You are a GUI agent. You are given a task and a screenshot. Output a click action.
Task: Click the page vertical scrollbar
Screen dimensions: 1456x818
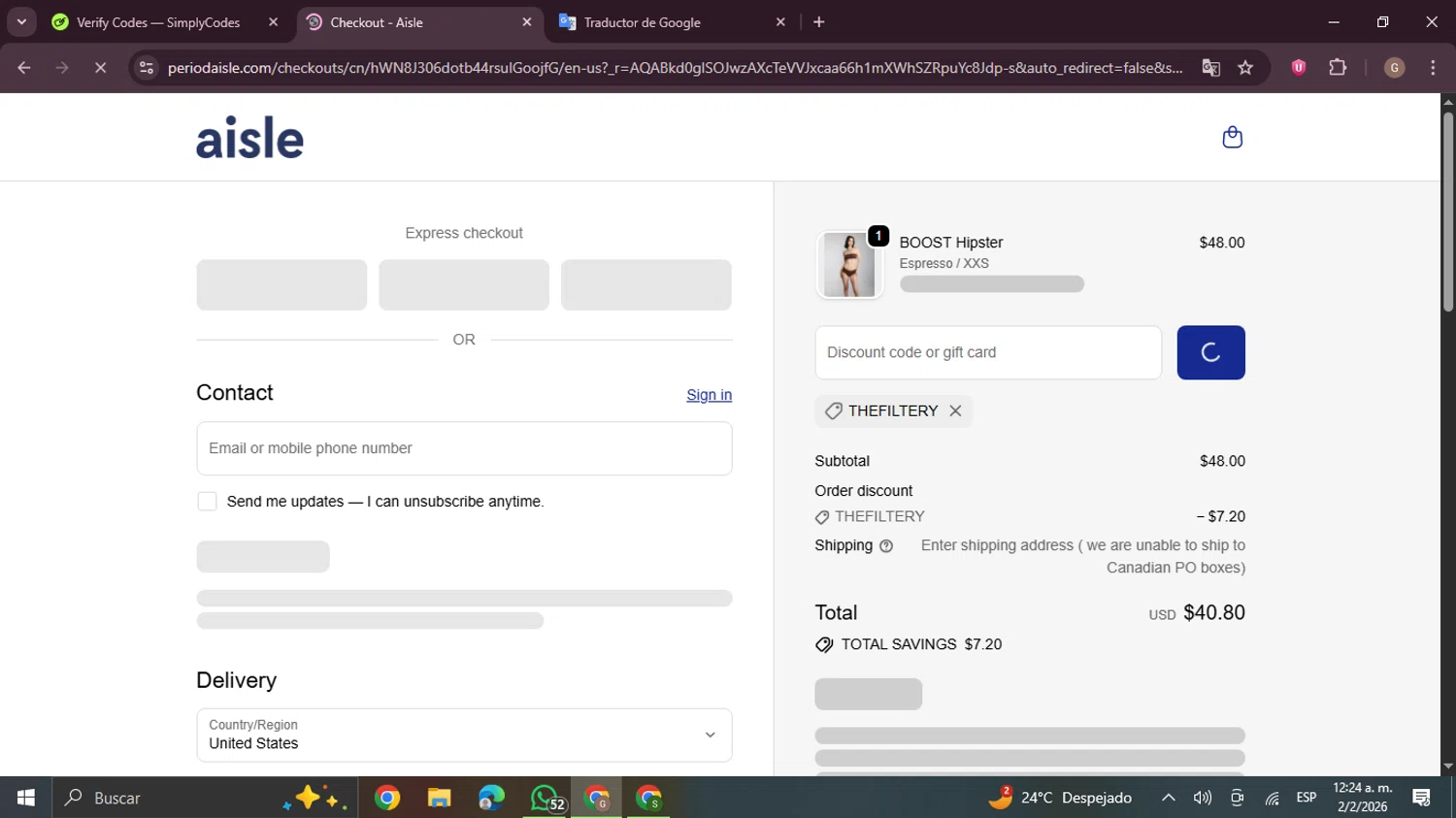point(1448,212)
